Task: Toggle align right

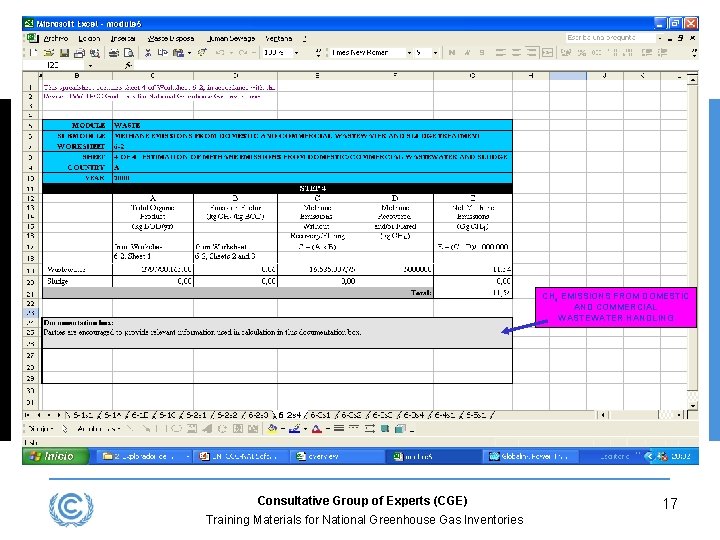Action: pos(531,53)
